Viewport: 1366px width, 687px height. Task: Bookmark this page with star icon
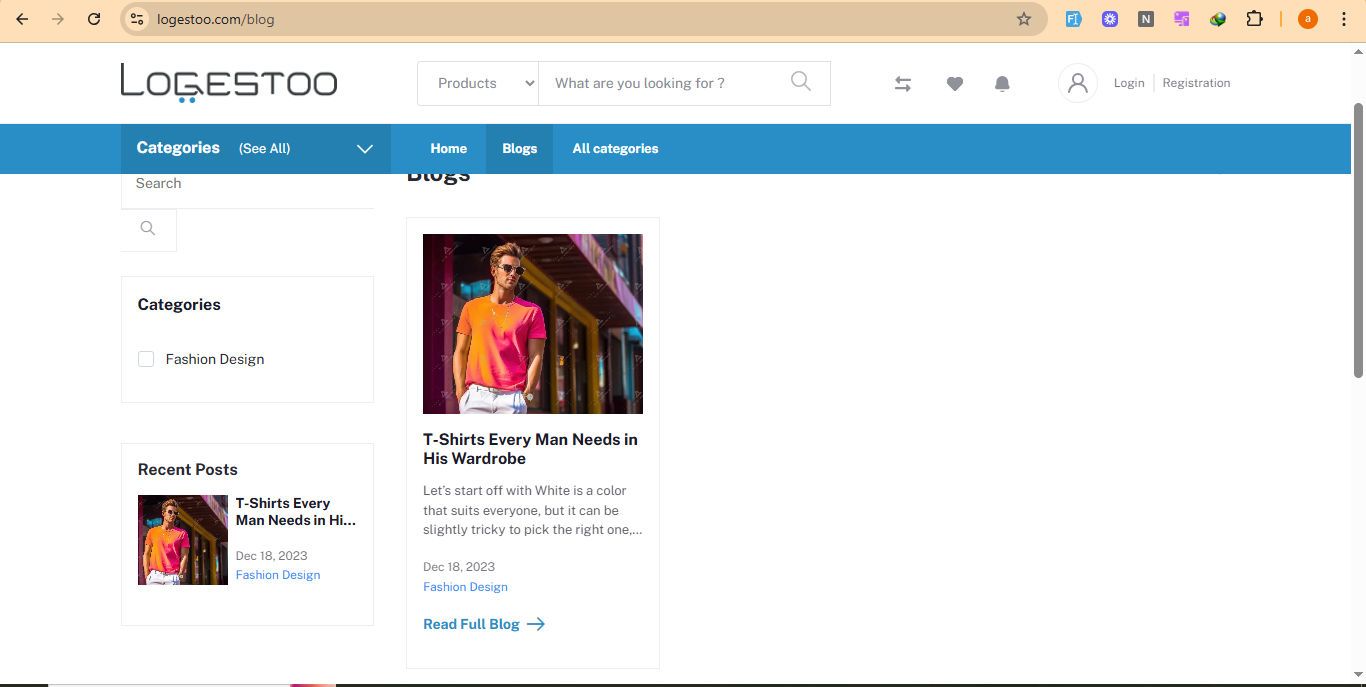(x=1023, y=19)
